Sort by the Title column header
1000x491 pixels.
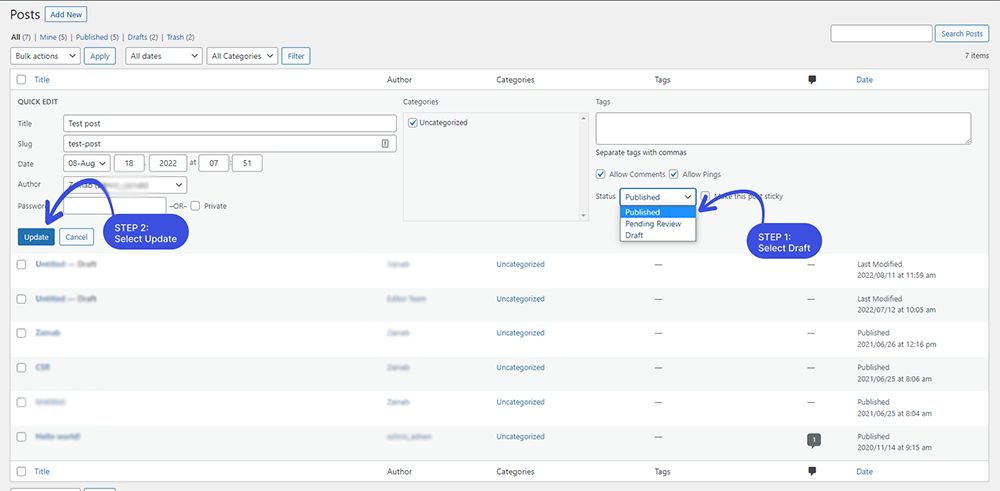pyautogui.click(x=42, y=80)
